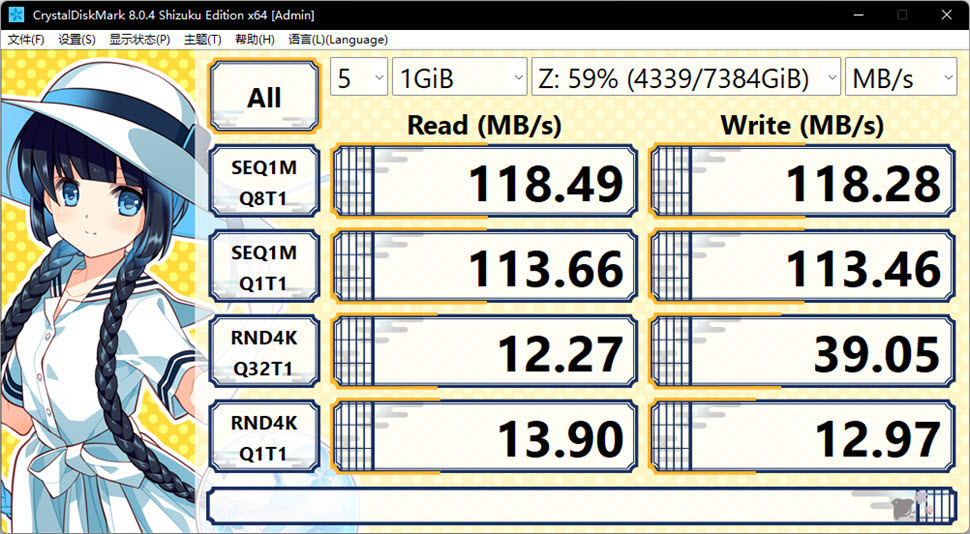This screenshot has width=970, height=534.
Task: Open the drive dropdown showing Z: 59%
Action: tap(686, 77)
